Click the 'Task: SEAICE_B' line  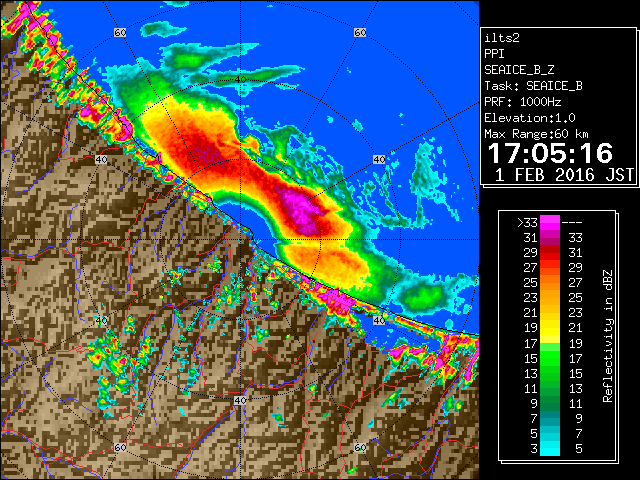click(x=533, y=86)
